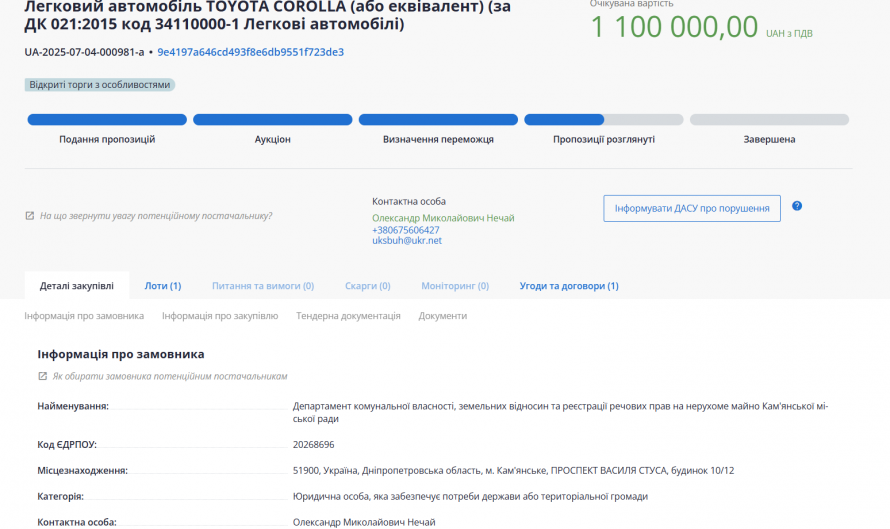
Task: Open the 'Скарги (0)' tab
Action: point(368,286)
